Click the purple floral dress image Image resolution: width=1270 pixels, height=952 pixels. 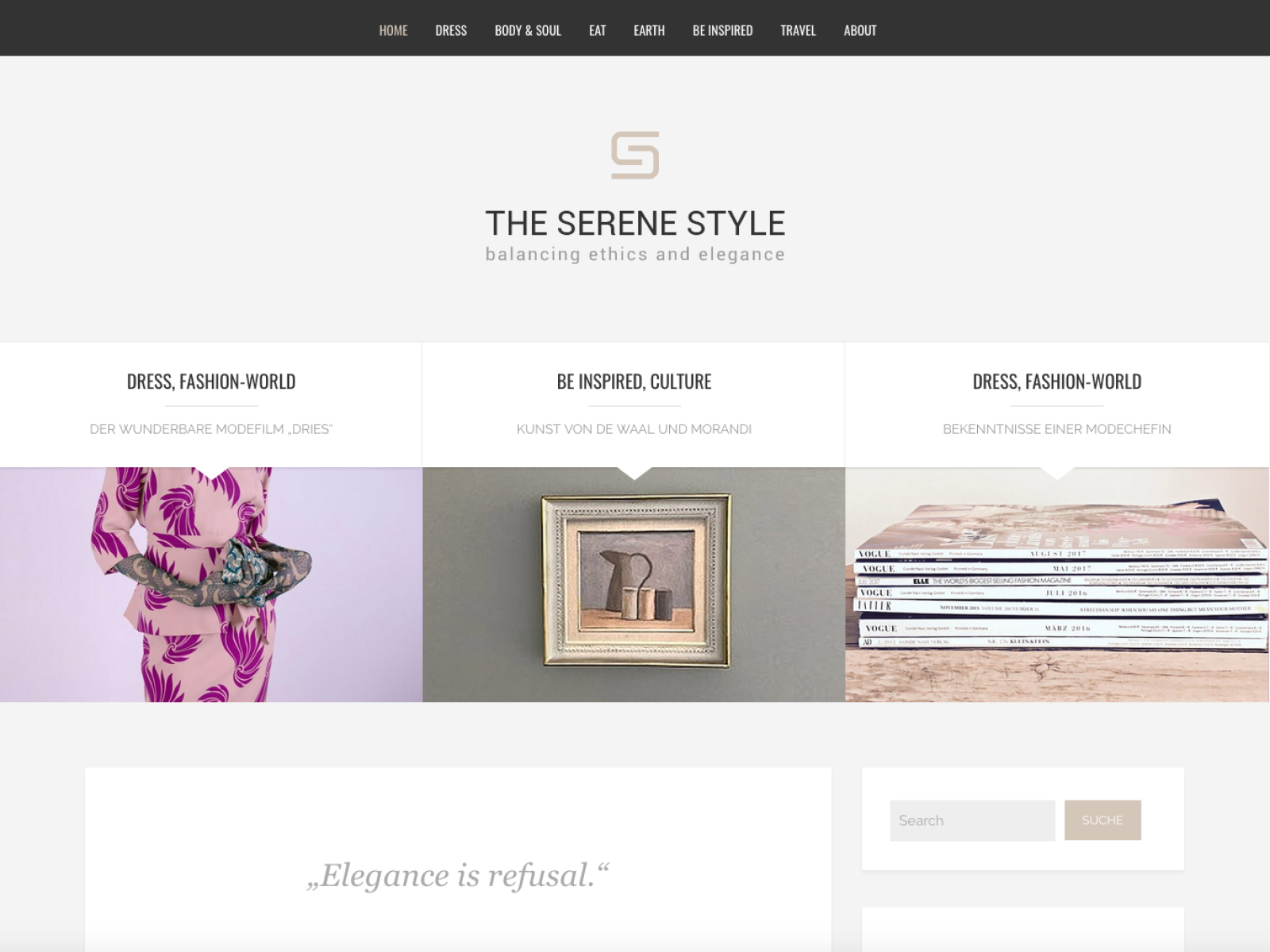pyautogui.click(x=211, y=585)
